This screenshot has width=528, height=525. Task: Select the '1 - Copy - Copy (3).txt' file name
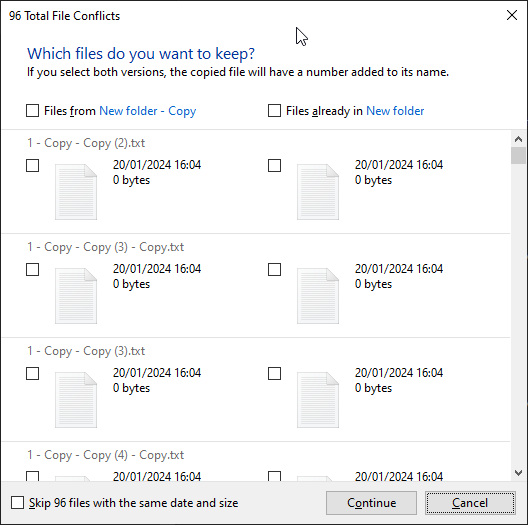coord(86,351)
